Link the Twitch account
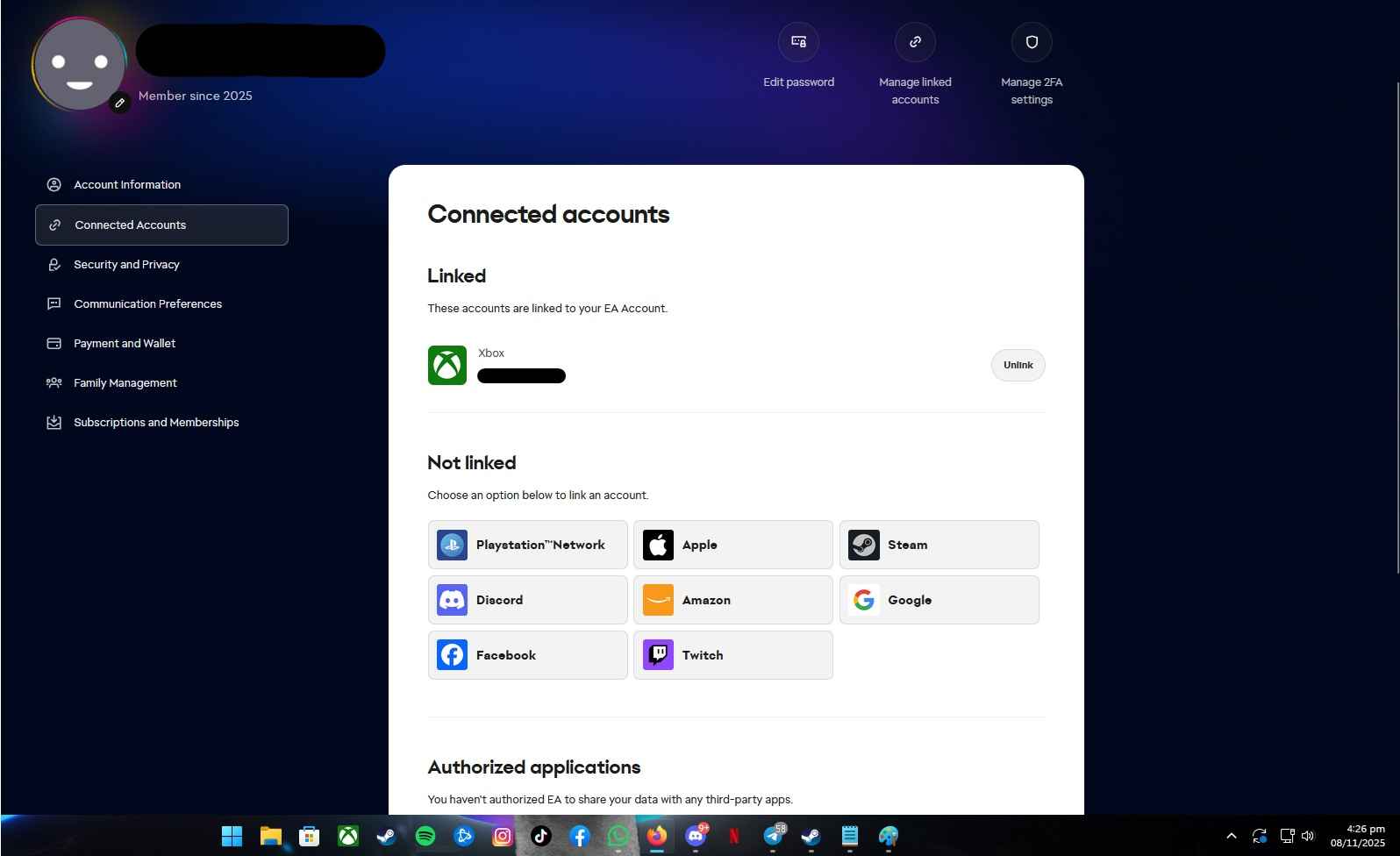 pyautogui.click(x=732, y=655)
